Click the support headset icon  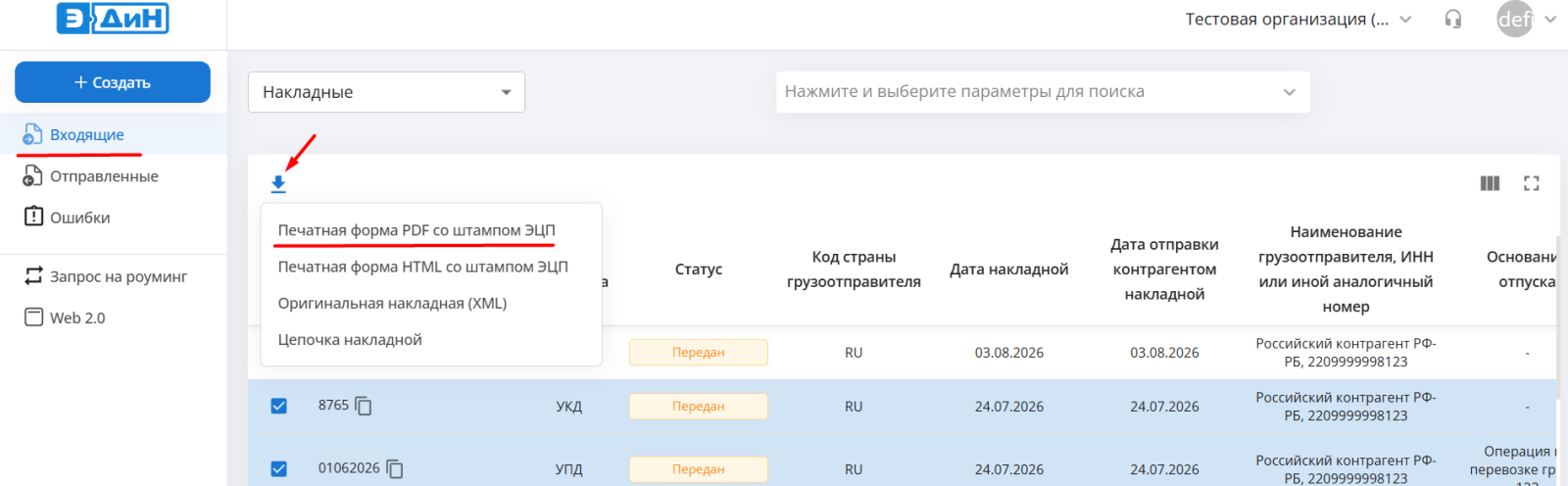[1453, 20]
